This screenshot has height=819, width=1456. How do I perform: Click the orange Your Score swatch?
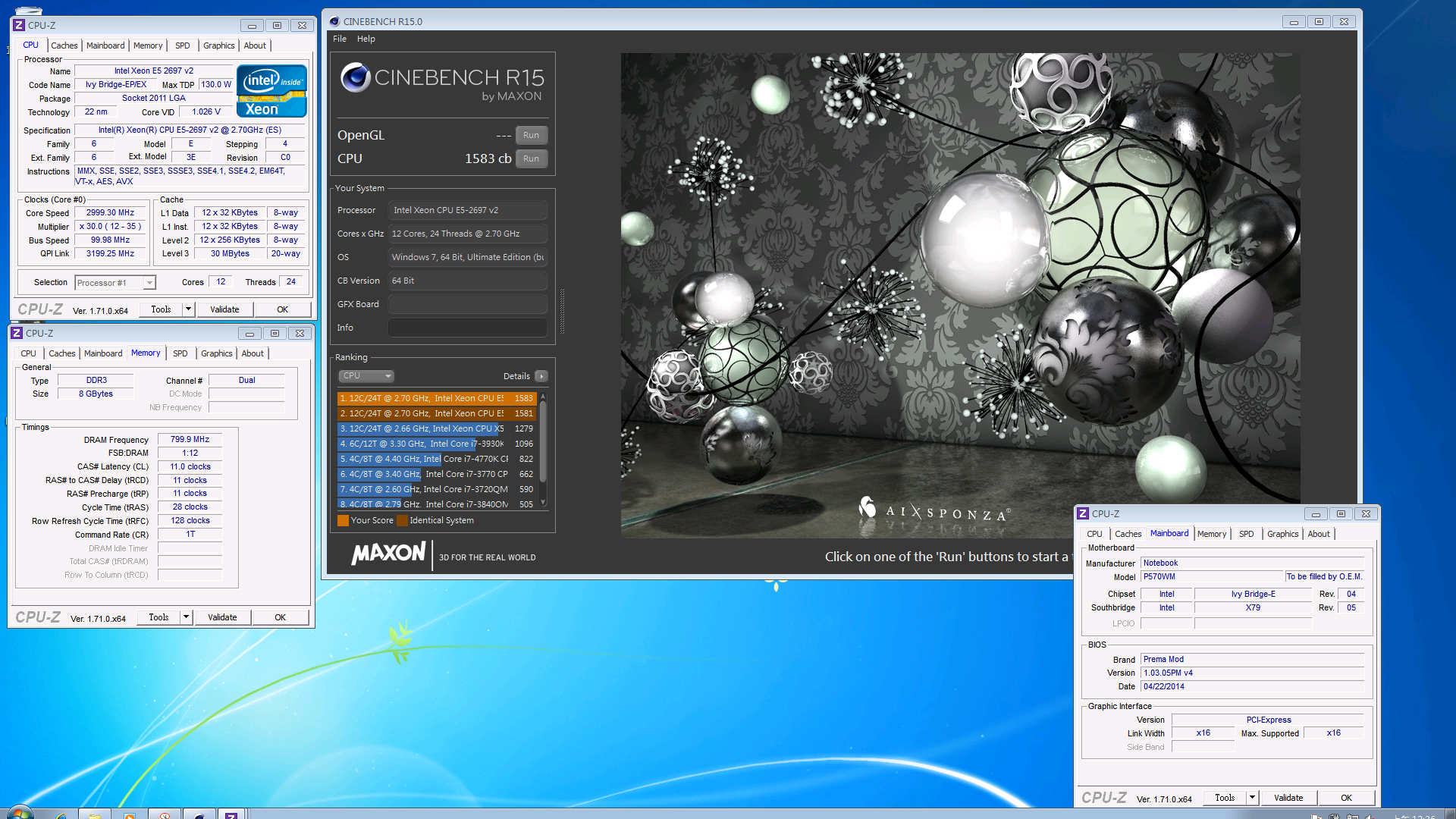(x=343, y=520)
